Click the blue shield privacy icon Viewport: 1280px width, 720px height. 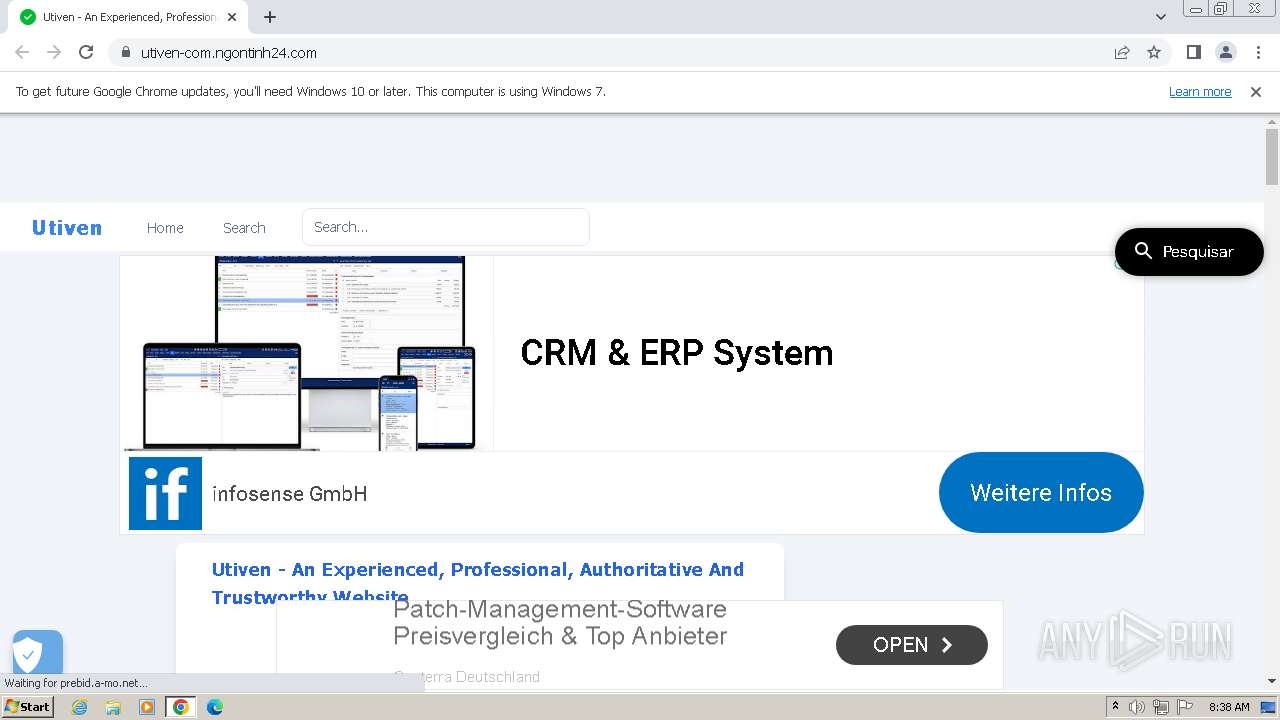click(x=37, y=654)
